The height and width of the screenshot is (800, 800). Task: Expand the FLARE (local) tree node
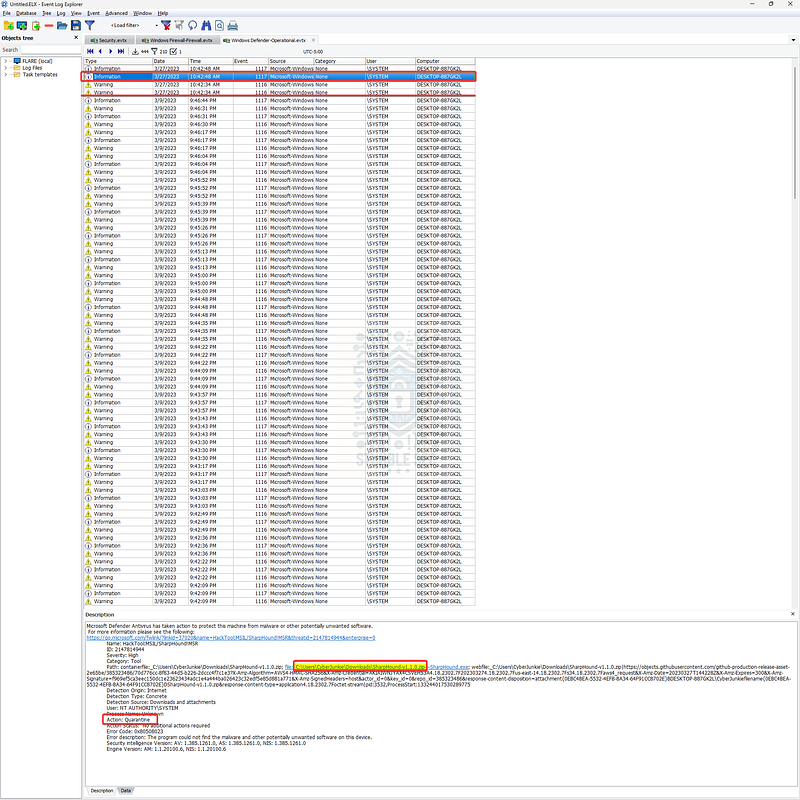pos(6,61)
